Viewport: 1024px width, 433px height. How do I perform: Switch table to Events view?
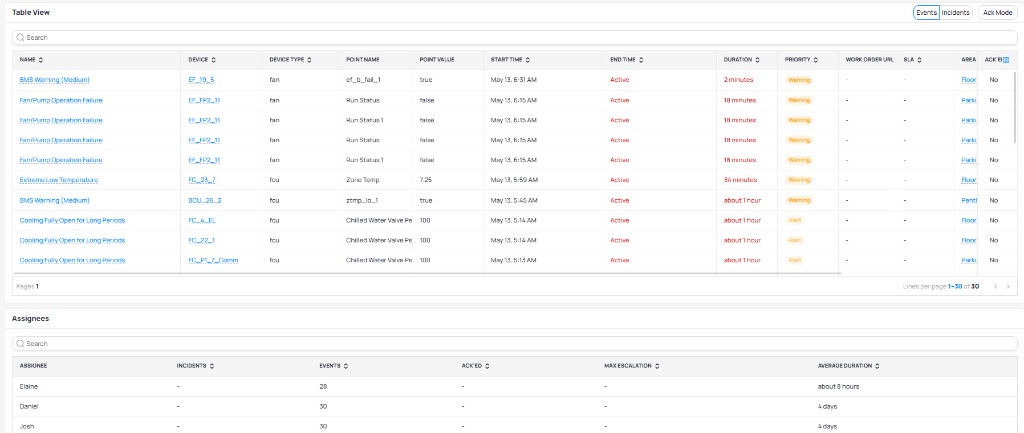point(926,12)
